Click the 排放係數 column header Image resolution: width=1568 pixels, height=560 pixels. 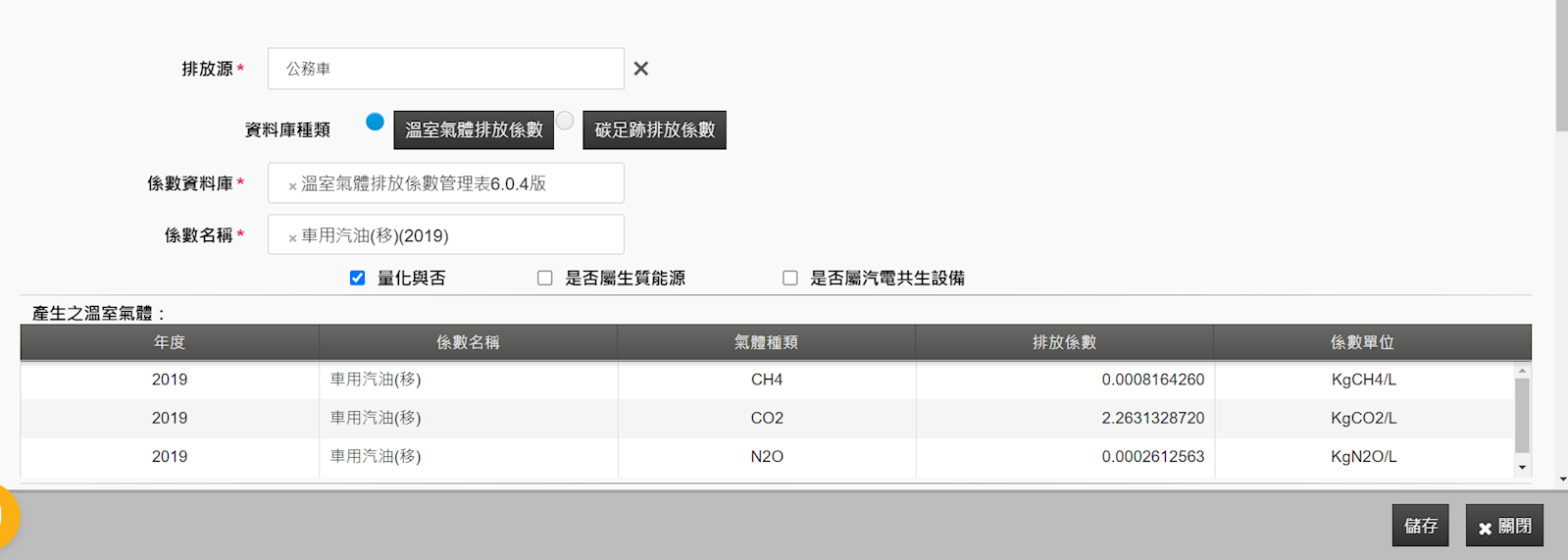(1064, 342)
